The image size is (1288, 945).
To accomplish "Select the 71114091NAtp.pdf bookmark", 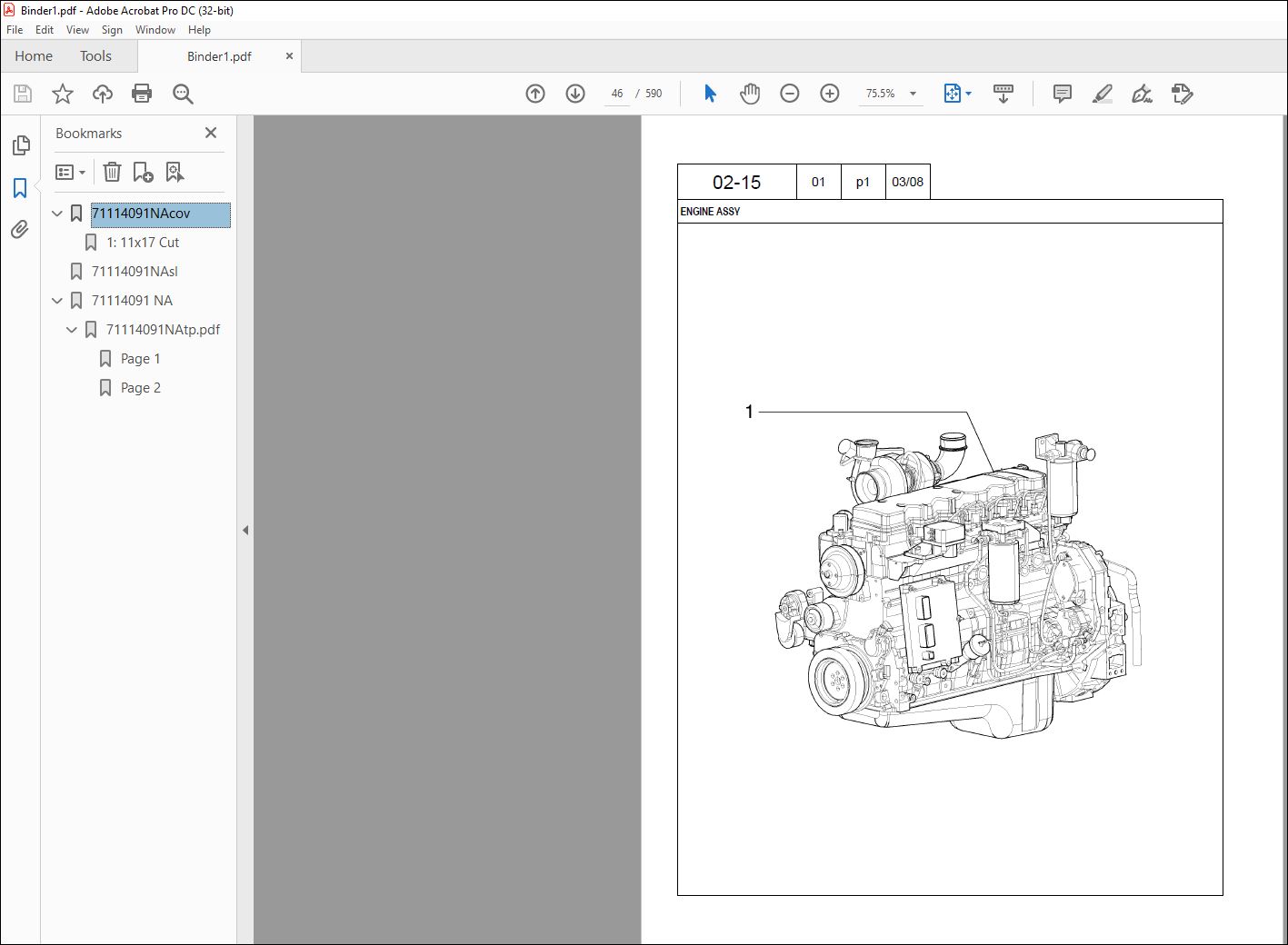I will tap(163, 330).
